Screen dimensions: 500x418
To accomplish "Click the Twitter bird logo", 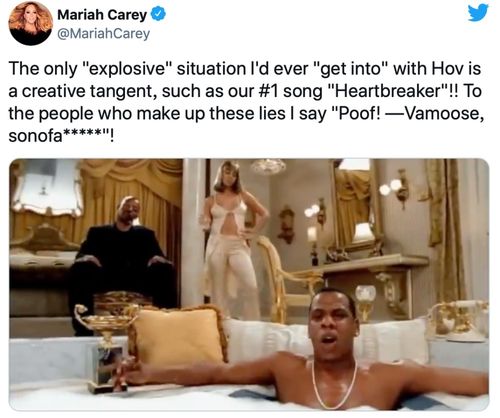I will tap(478, 12).
